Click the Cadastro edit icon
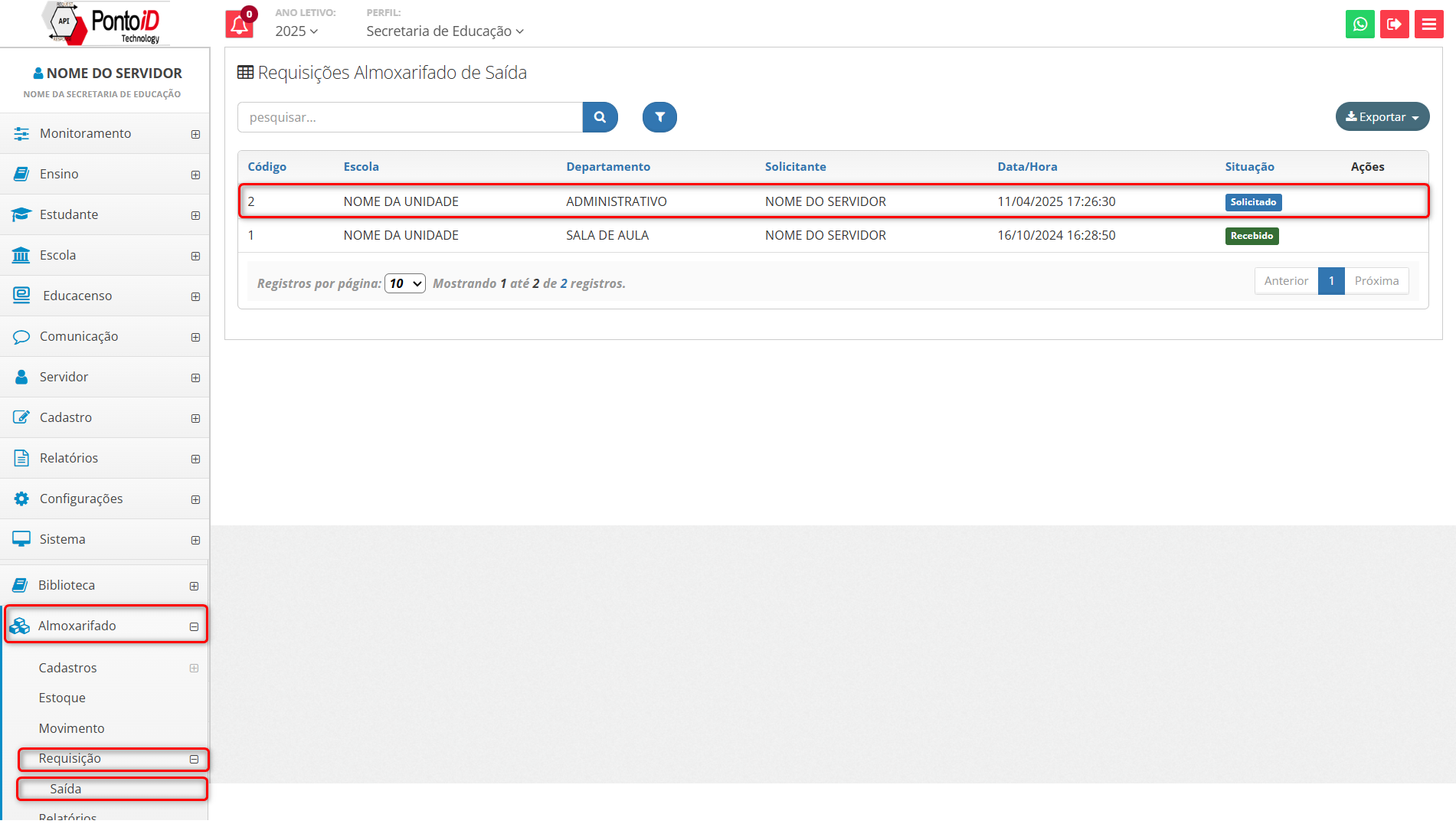The height and width of the screenshot is (824, 1456). point(21,417)
